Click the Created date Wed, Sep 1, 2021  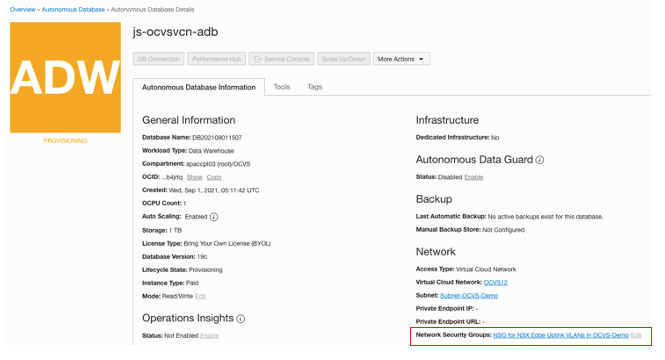point(214,190)
